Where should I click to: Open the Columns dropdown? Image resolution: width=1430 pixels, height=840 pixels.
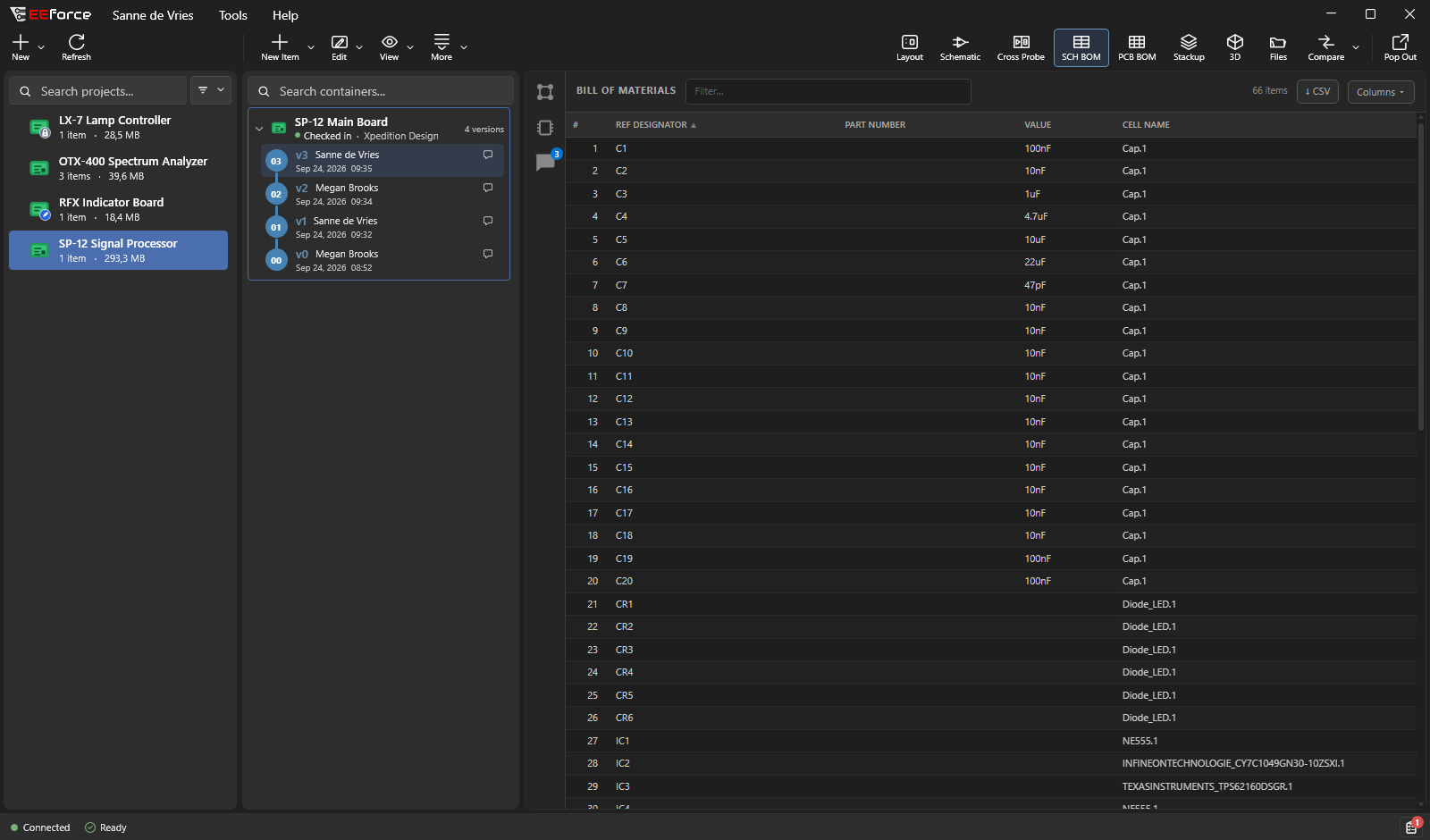1381,92
